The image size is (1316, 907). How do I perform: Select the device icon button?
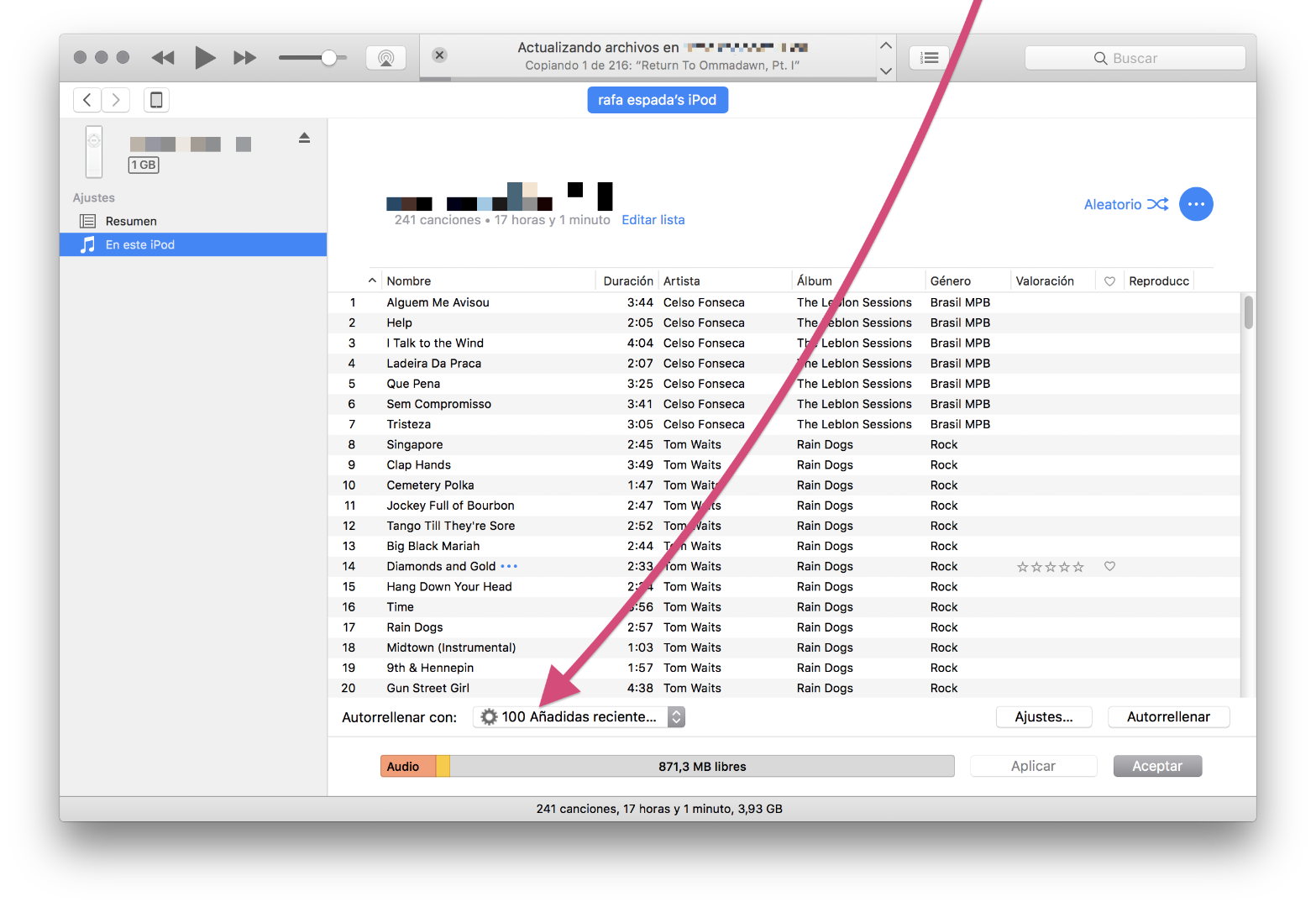pyautogui.click(x=156, y=100)
